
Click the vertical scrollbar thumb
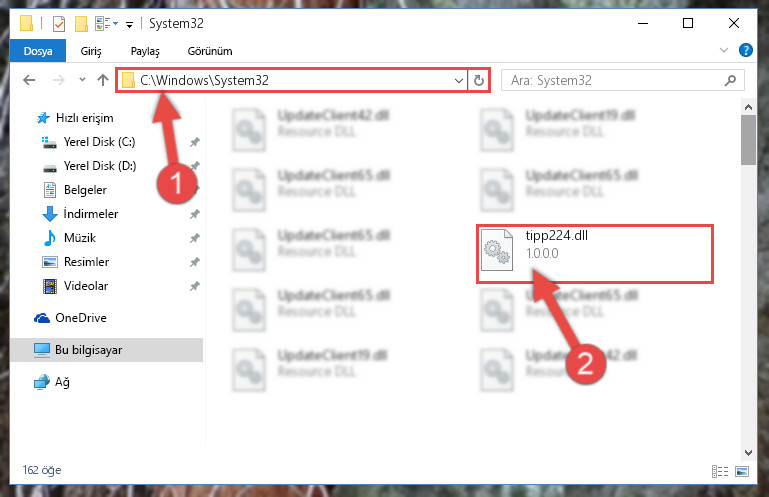click(x=748, y=141)
